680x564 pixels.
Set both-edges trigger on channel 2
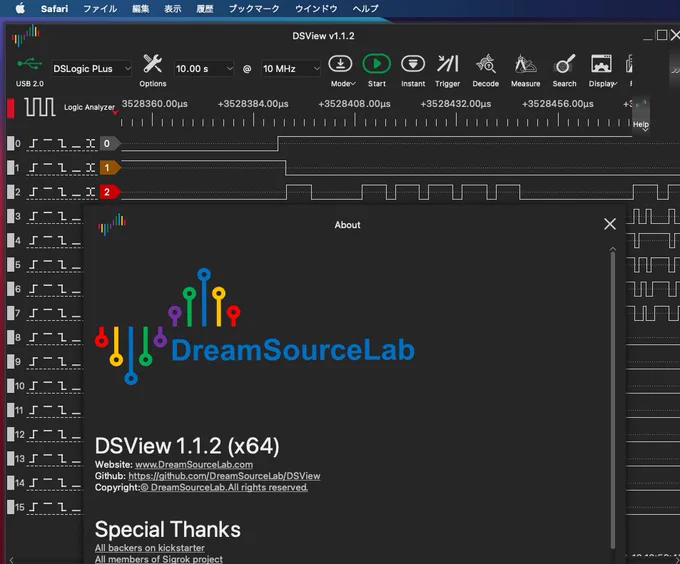[90, 192]
